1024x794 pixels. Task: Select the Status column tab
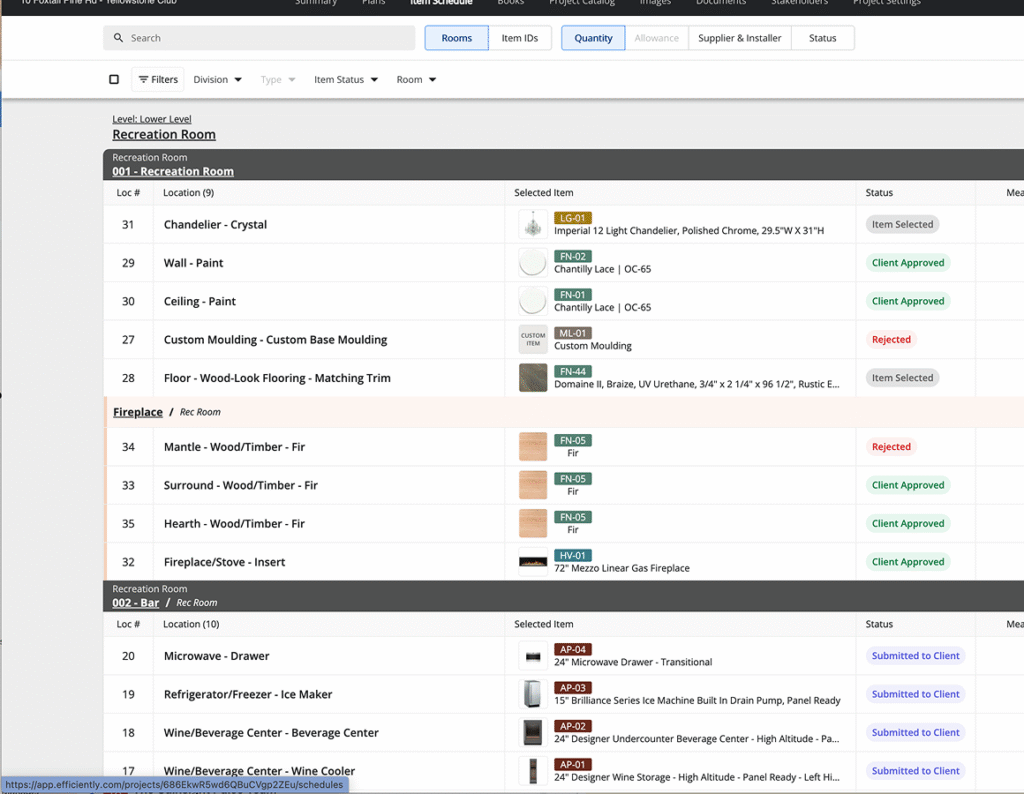click(822, 38)
